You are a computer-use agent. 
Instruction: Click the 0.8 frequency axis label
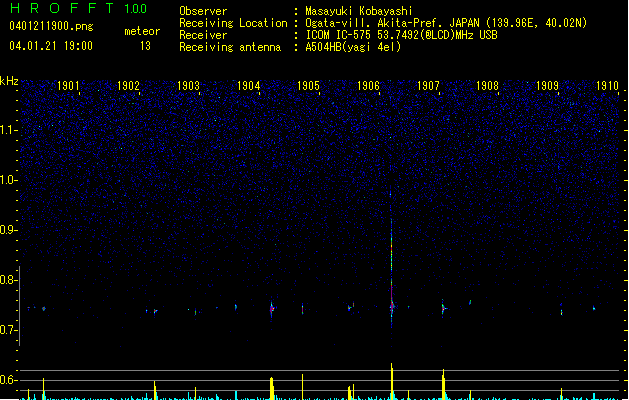click(x=8, y=280)
